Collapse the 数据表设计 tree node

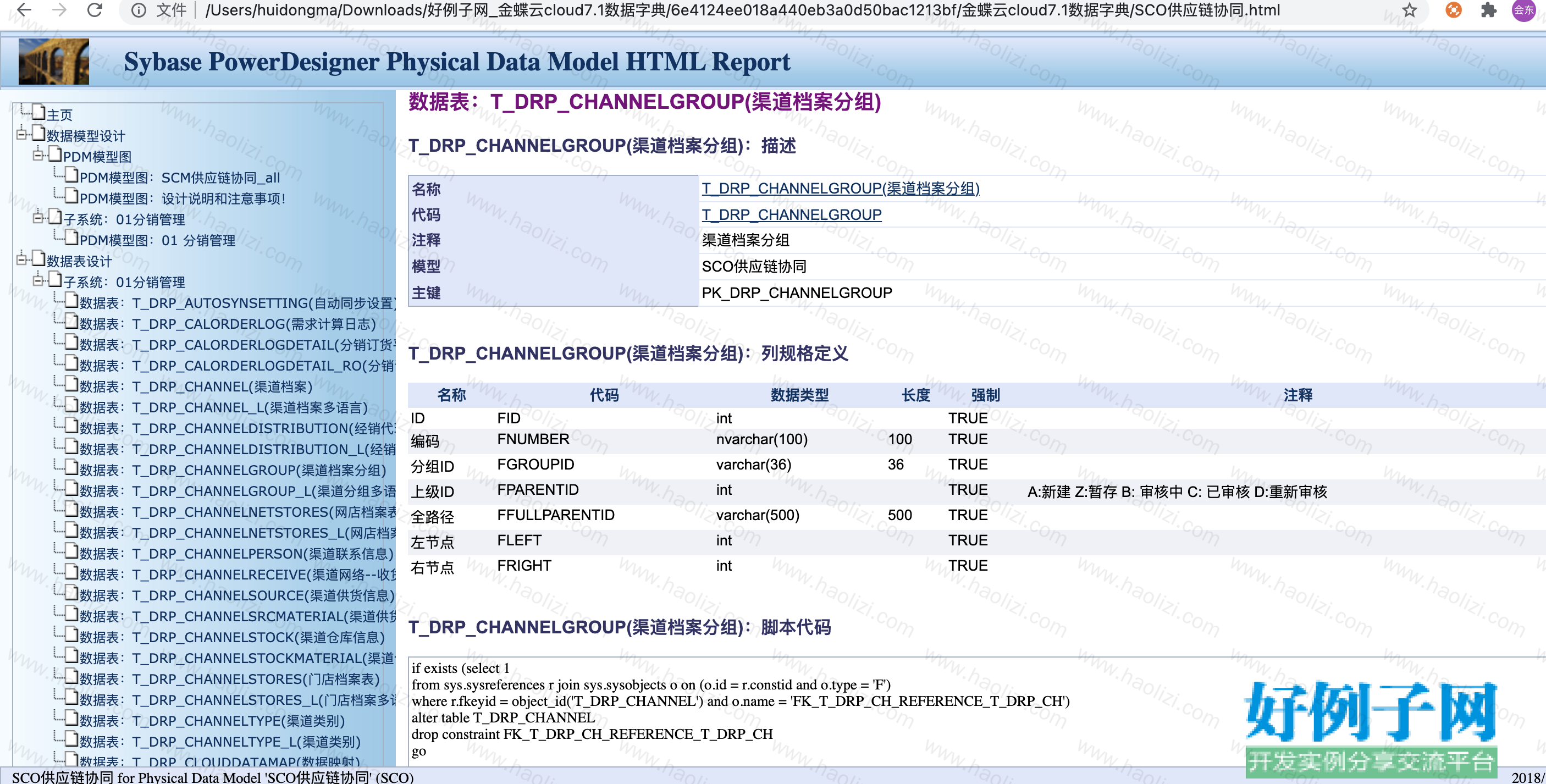click(x=21, y=260)
